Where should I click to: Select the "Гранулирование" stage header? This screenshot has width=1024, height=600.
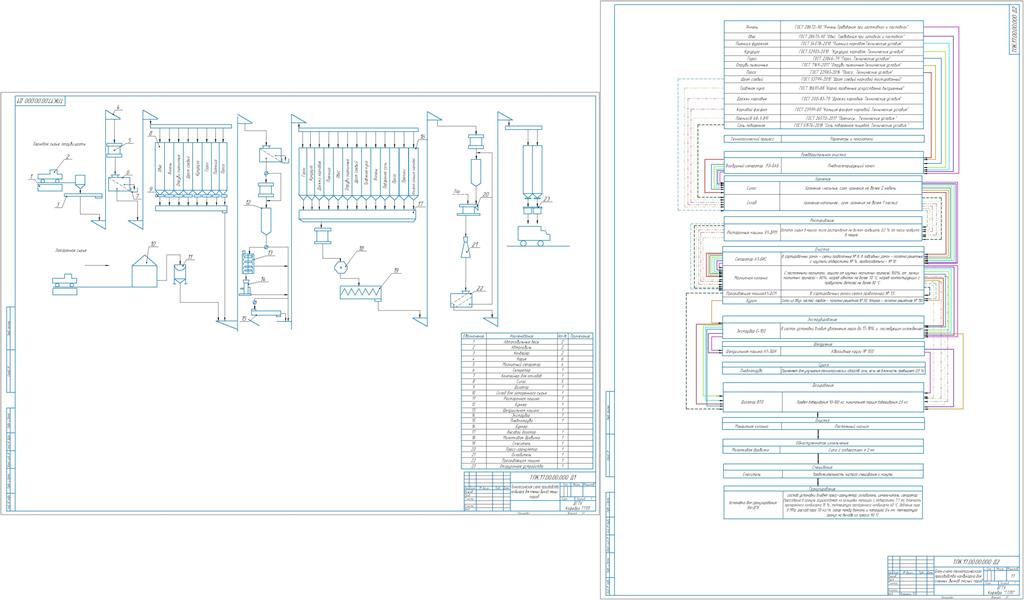point(824,488)
